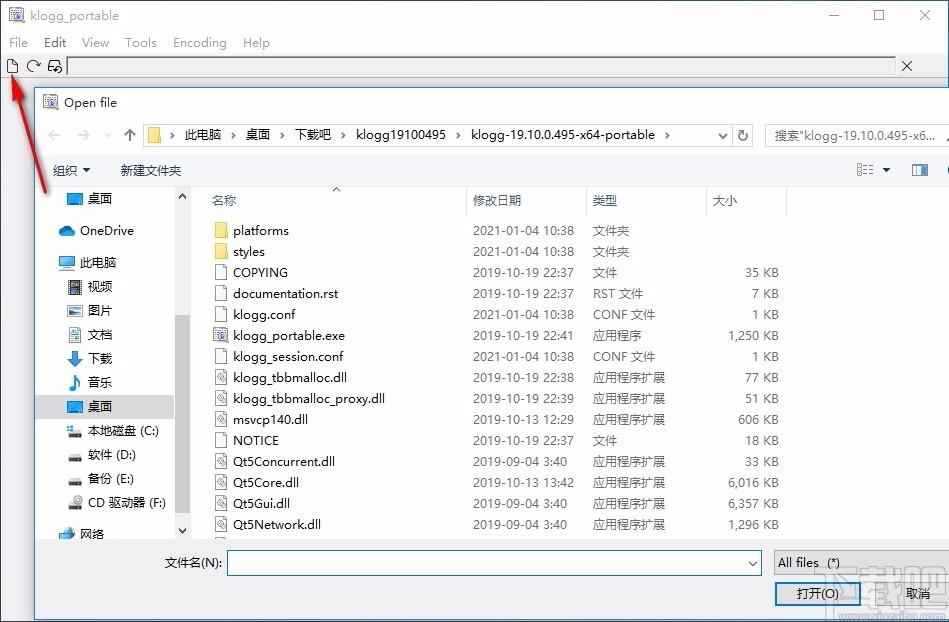Click the 新建文件夹 button
This screenshot has width=949, height=622.
(x=151, y=171)
